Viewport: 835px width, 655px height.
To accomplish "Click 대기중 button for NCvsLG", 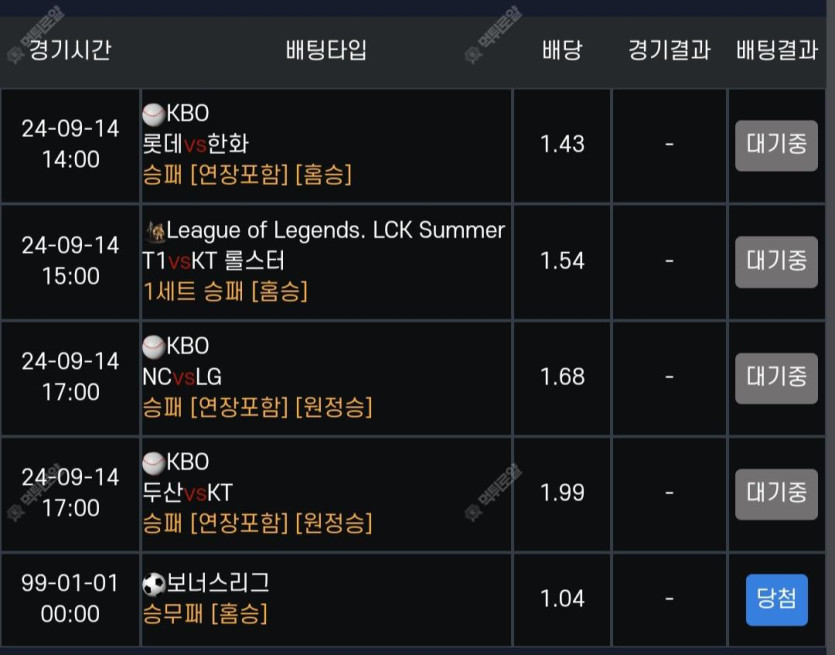I will tap(776, 378).
